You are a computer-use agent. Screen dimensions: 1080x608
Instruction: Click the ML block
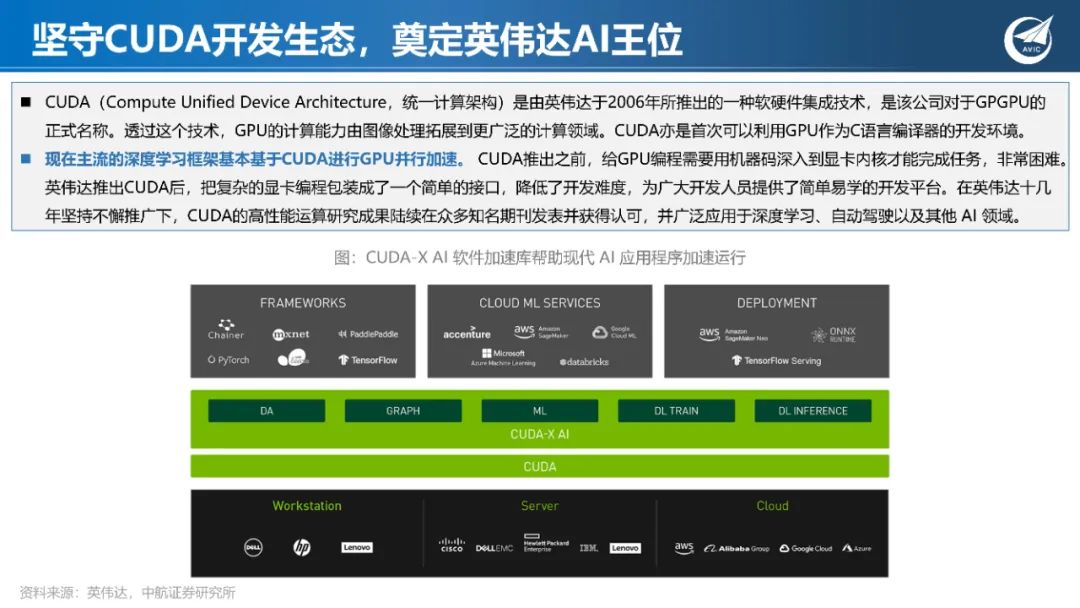(x=539, y=410)
